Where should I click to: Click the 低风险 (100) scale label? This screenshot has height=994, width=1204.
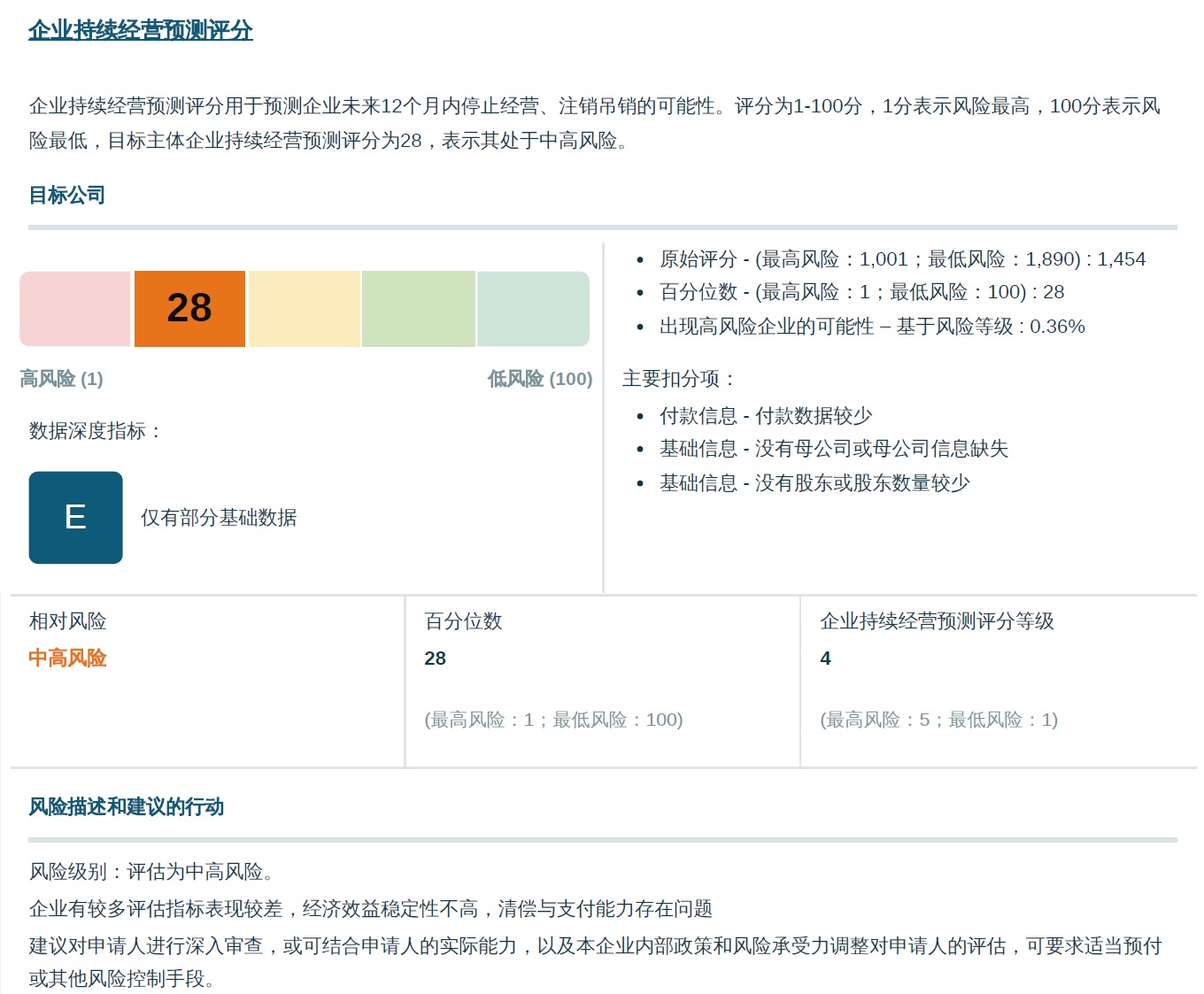539,379
